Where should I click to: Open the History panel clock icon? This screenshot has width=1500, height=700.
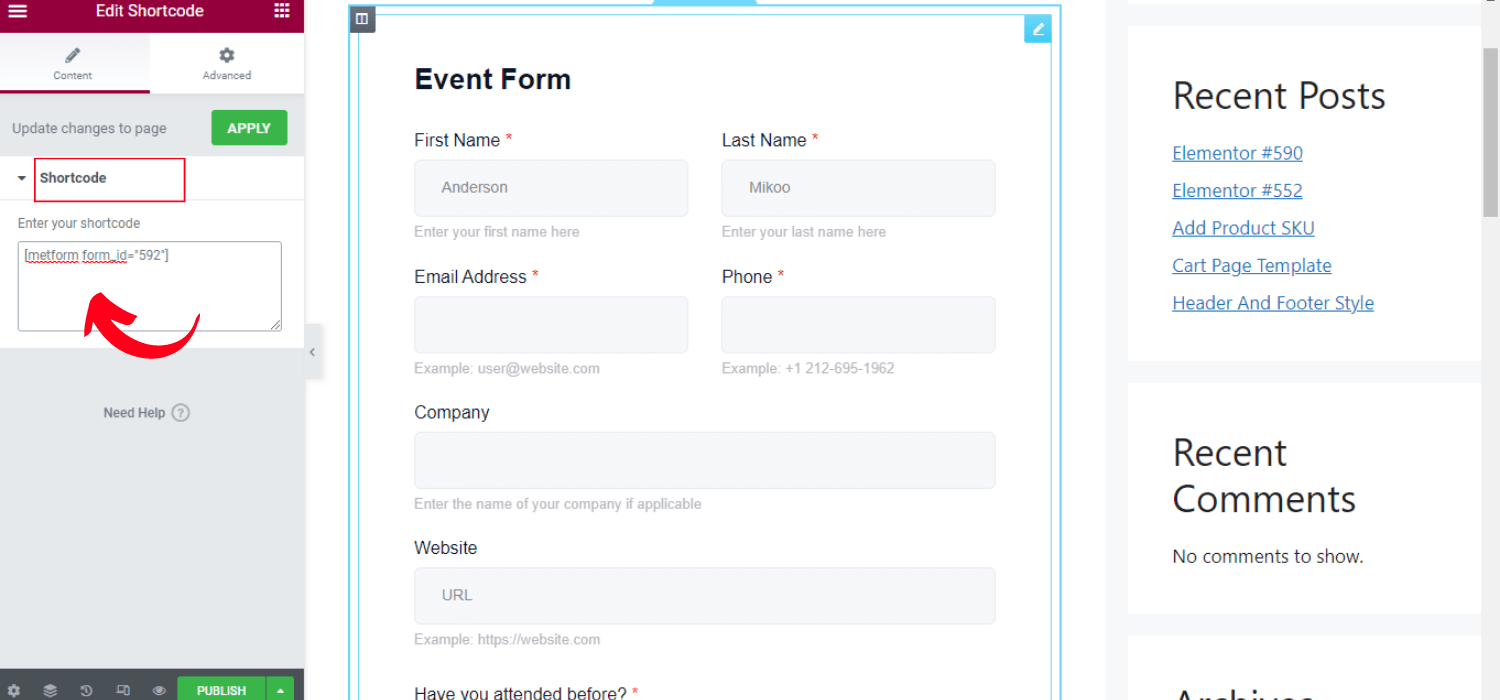tap(86, 689)
